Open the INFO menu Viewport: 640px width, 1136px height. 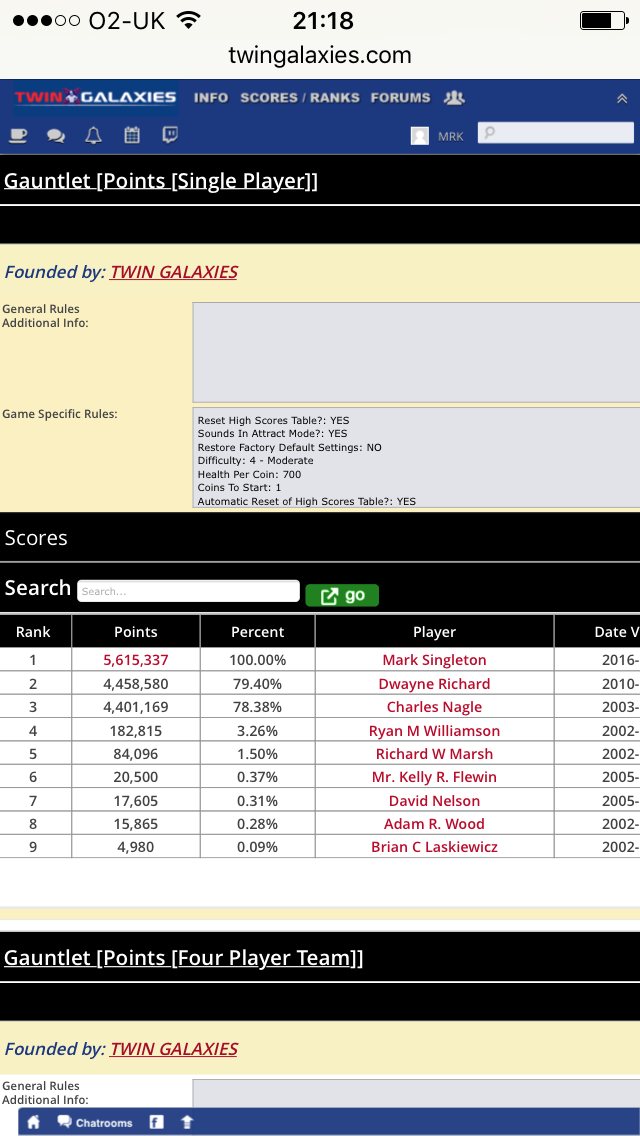click(x=211, y=98)
